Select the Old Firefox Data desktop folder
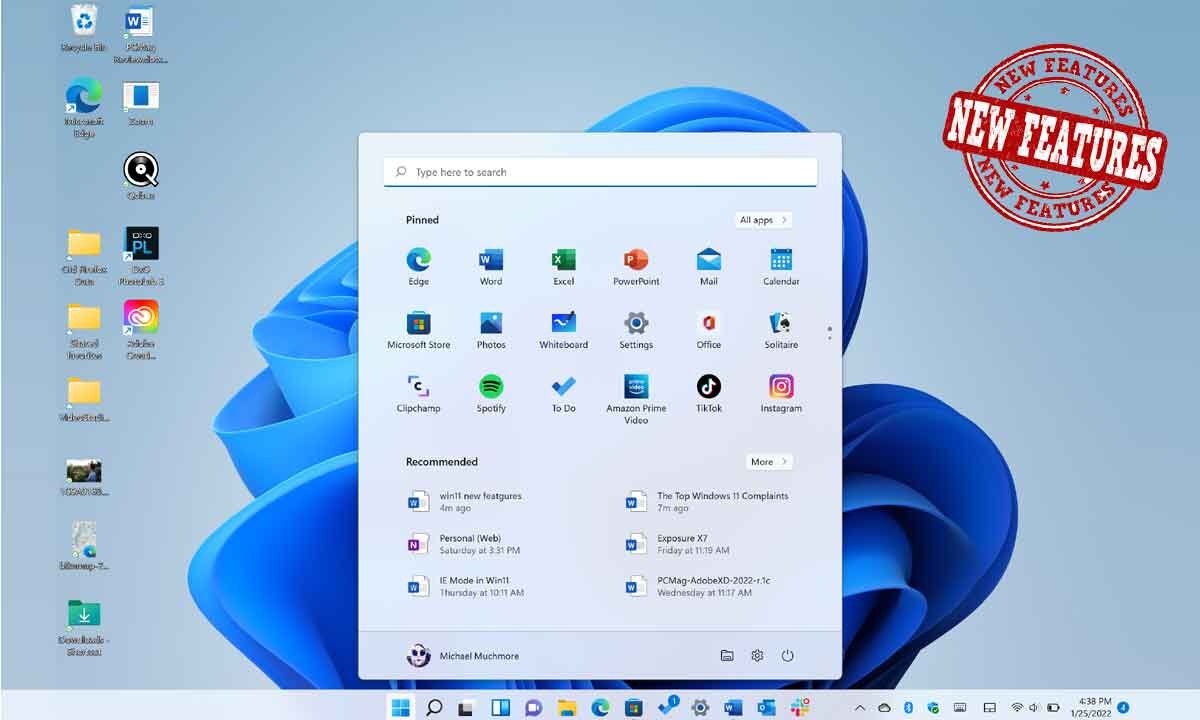Viewport: 1200px width, 720px height. tap(84, 257)
